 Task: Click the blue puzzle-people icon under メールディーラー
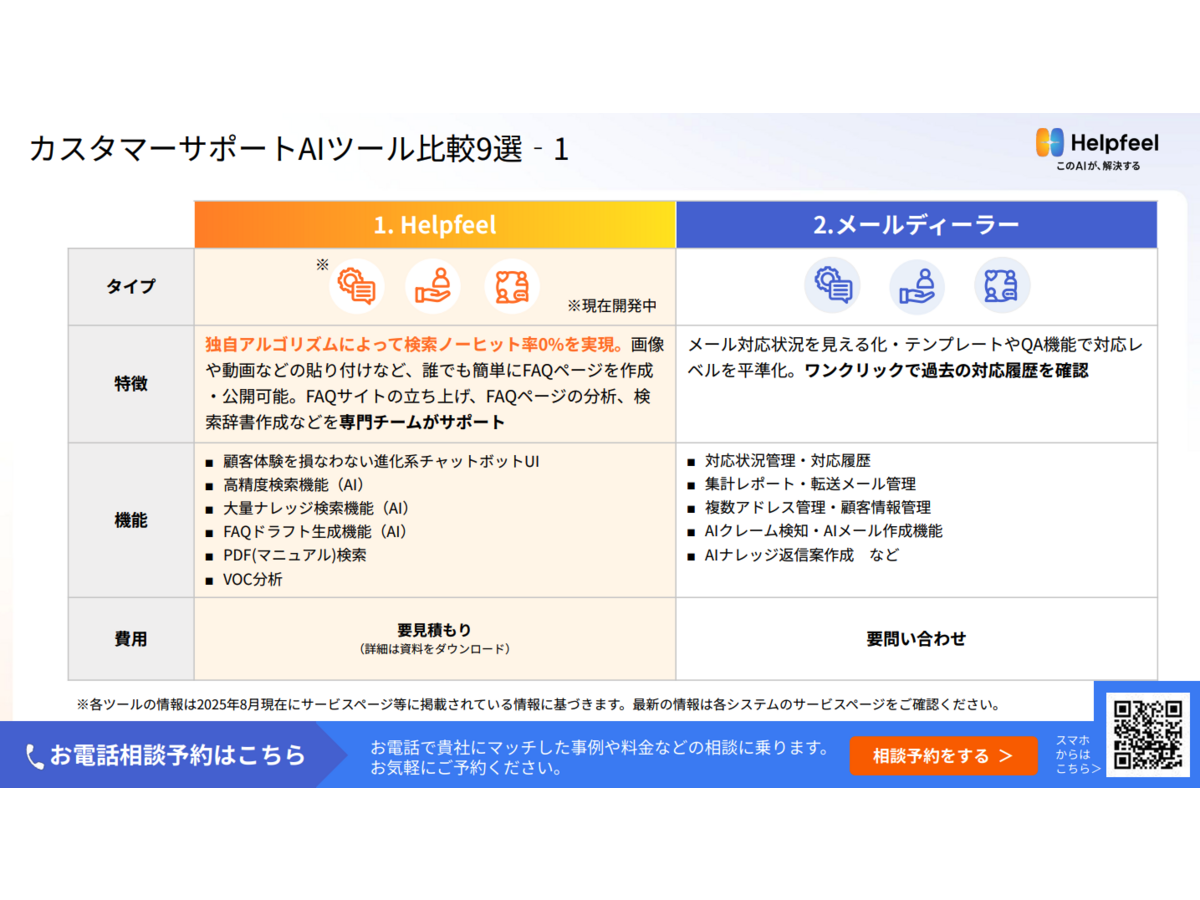1002,286
